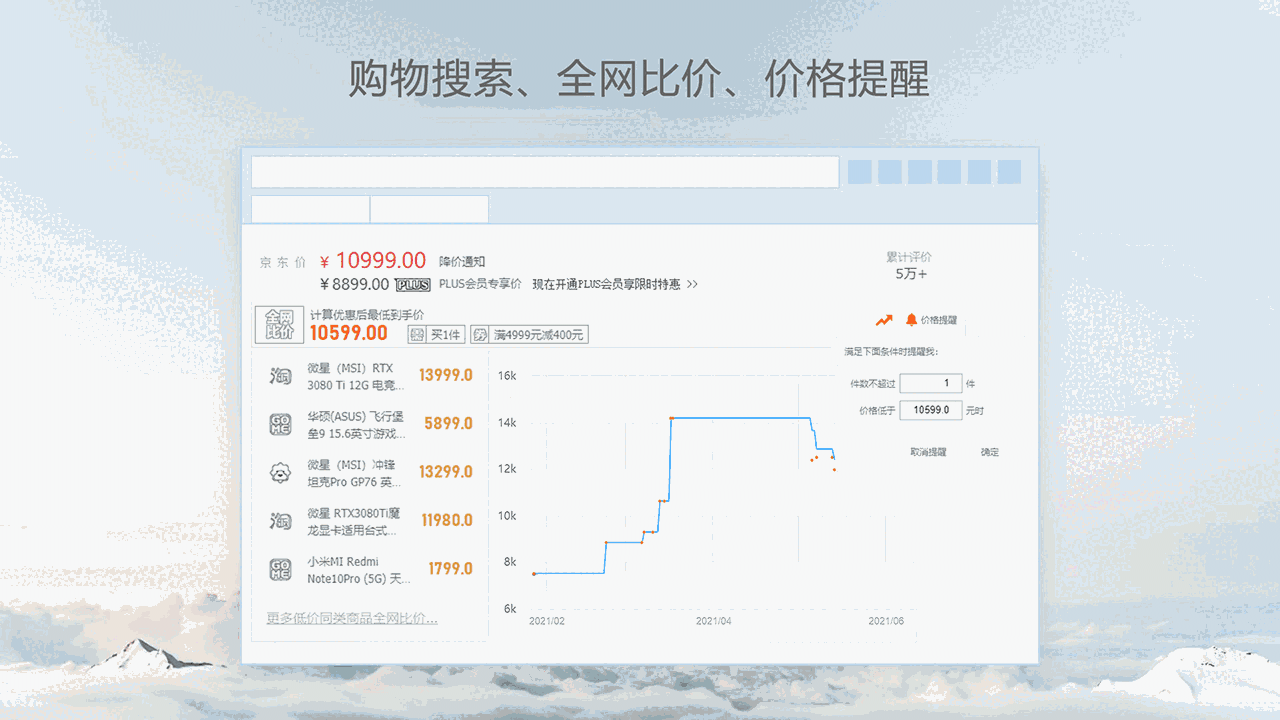The image size is (1280, 720).
Task: Click the 件数不超过 quantity input field
Action: 930,383
